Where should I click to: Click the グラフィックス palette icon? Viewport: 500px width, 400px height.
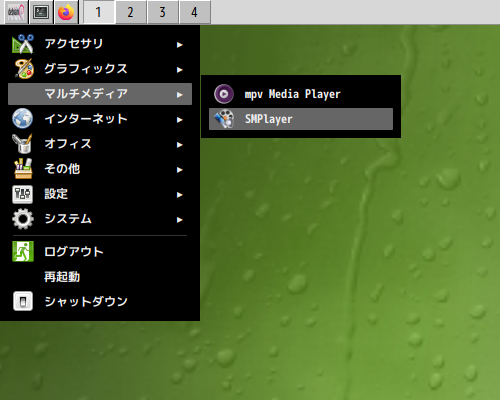[24, 69]
